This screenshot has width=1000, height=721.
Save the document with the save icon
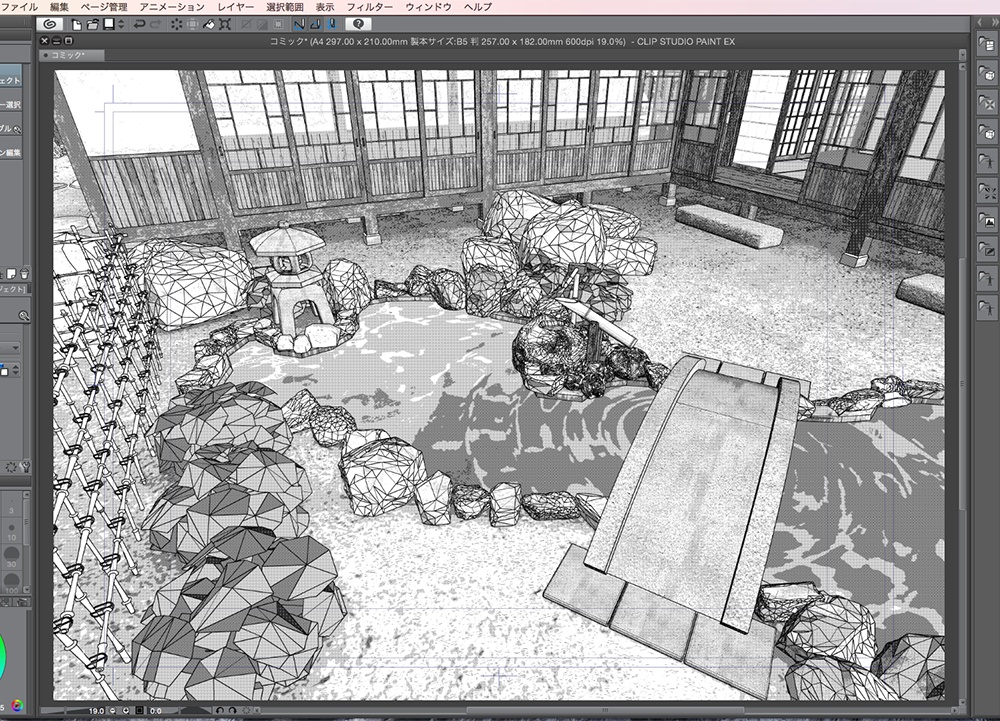pyautogui.click(x=108, y=25)
